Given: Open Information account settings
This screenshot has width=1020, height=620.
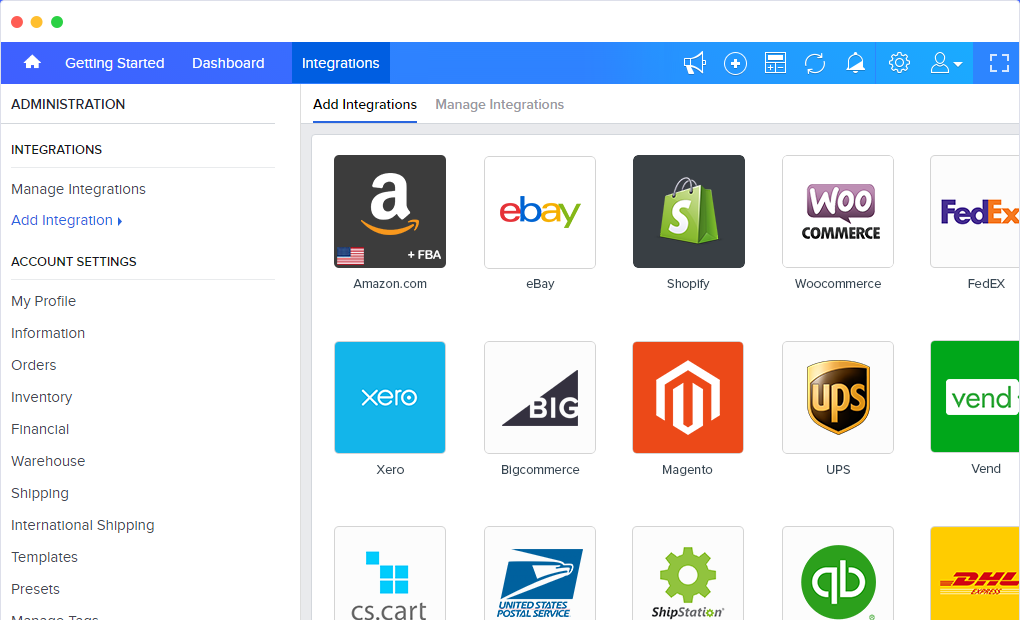Looking at the screenshot, I should tap(48, 333).
